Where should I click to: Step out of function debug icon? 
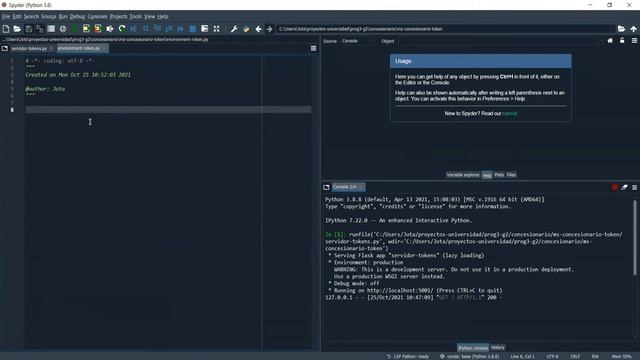point(169,29)
